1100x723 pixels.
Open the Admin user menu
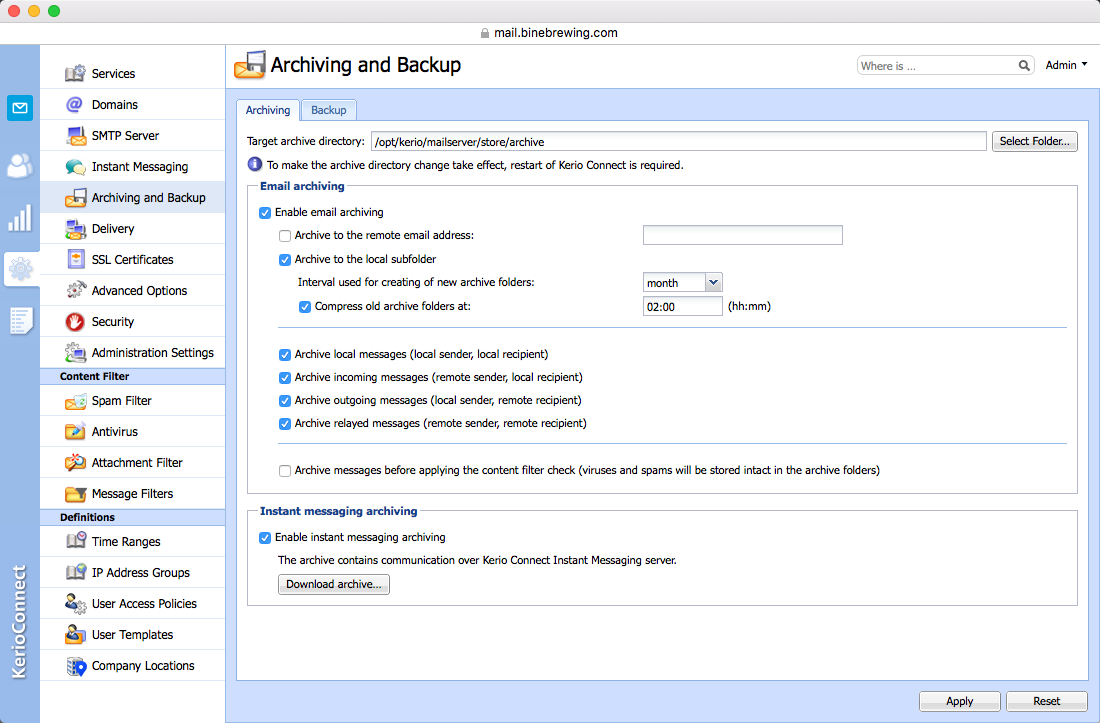(x=1066, y=65)
